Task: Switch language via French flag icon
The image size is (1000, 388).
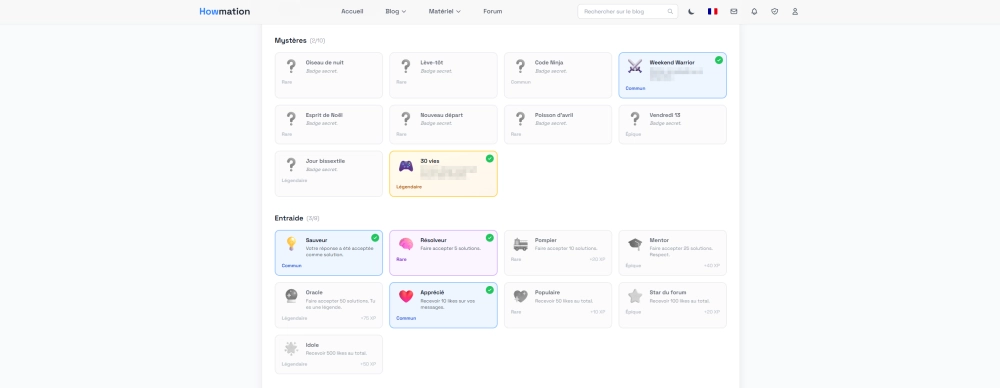Action: [712, 11]
